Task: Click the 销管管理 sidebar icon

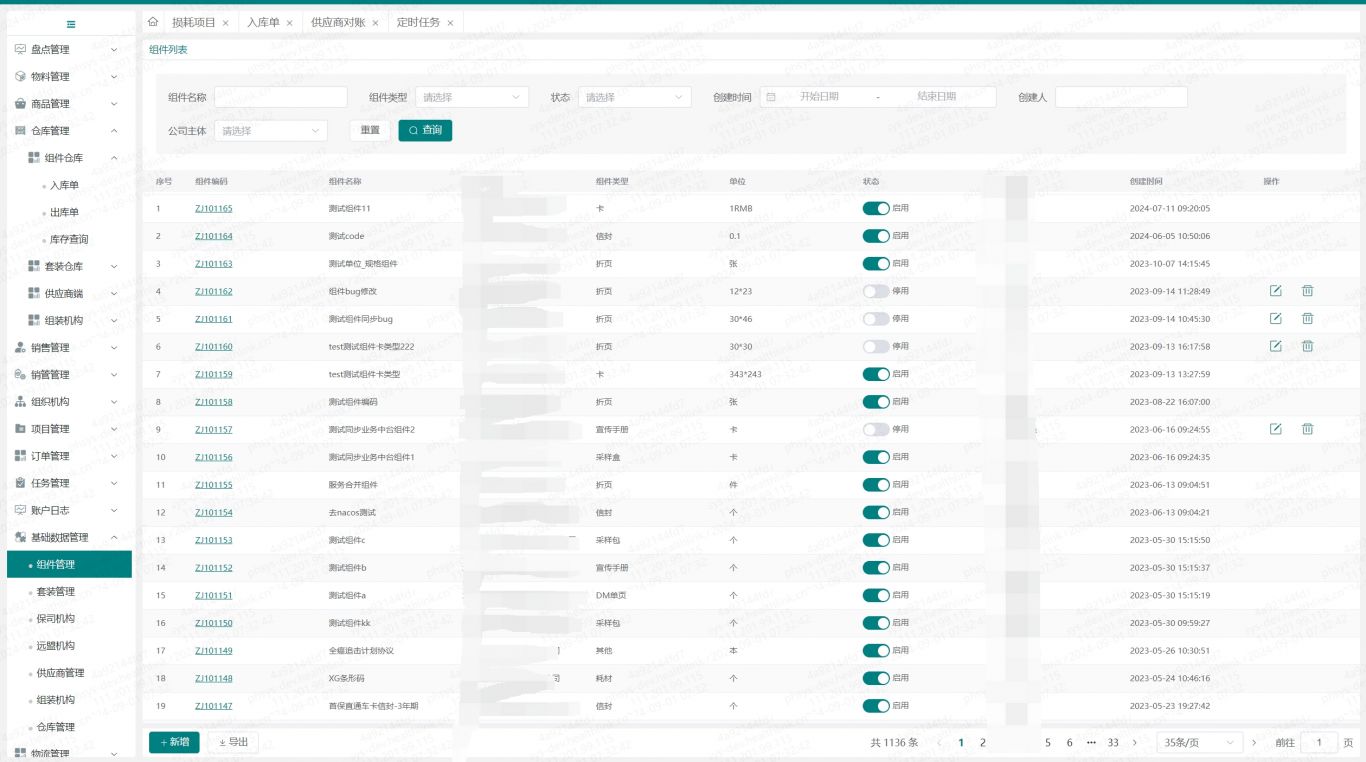Action: coord(21,374)
